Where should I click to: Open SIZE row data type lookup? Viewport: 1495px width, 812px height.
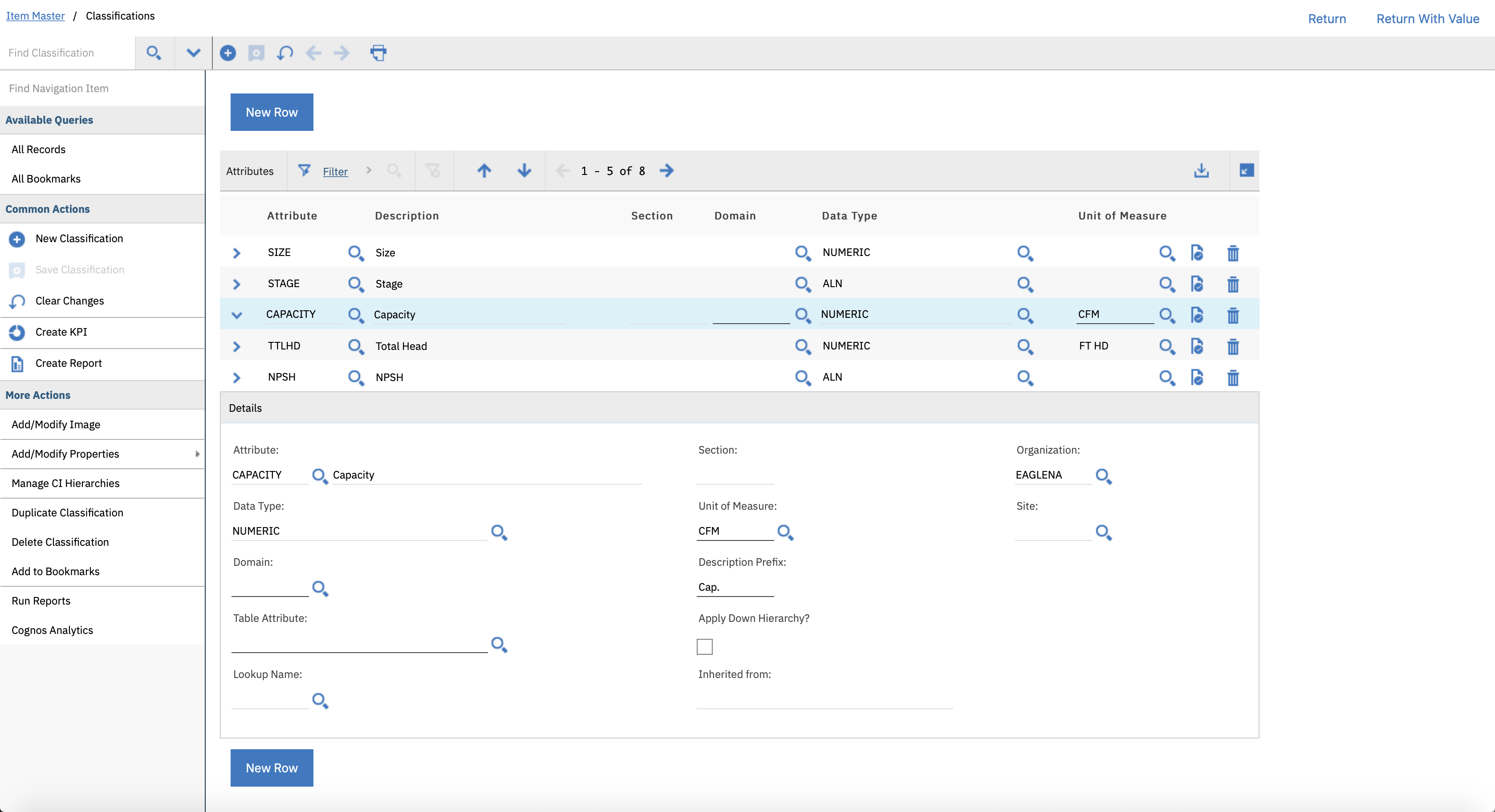[x=1025, y=253]
